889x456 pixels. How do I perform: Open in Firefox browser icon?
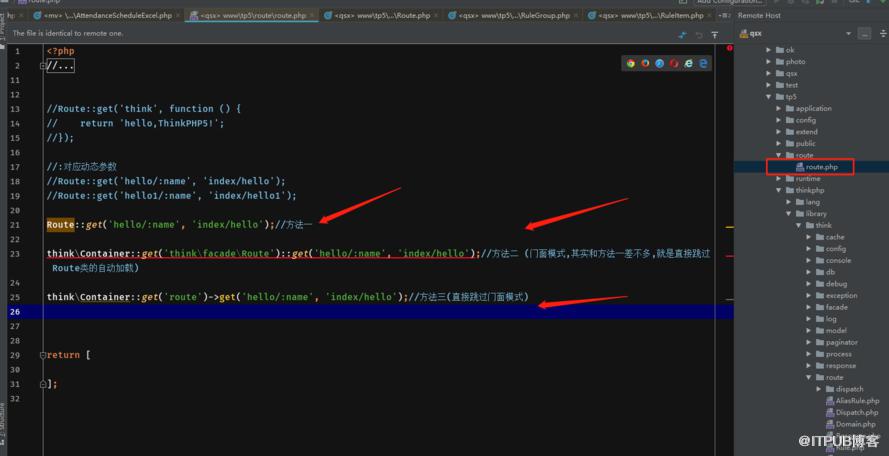coord(645,64)
